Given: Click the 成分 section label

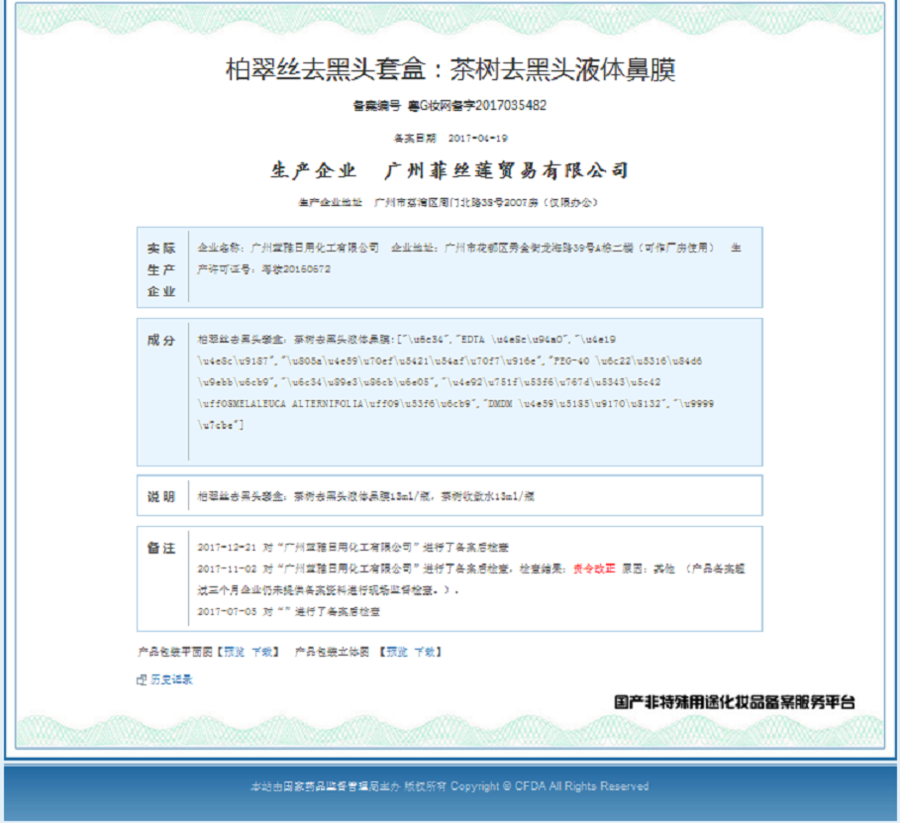Looking at the screenshot, I should (x=161, y=340).
